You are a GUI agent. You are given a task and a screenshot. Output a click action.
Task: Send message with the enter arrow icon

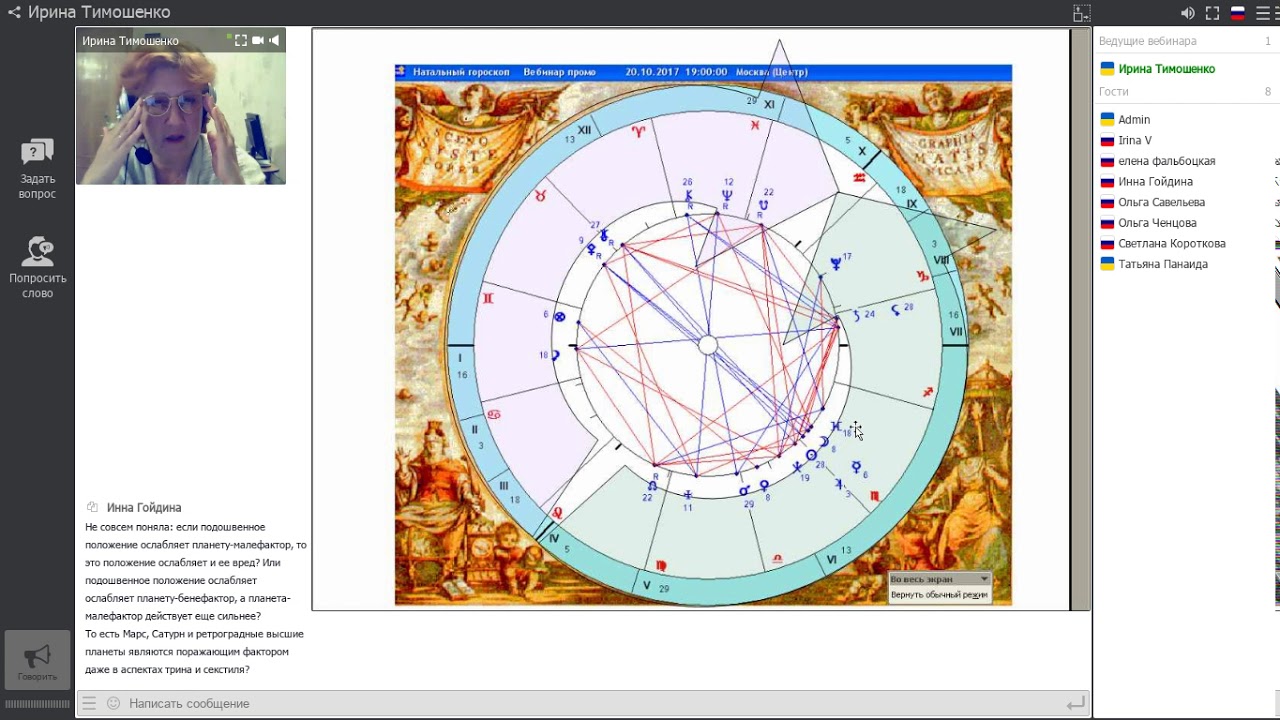coord(1075,704)
